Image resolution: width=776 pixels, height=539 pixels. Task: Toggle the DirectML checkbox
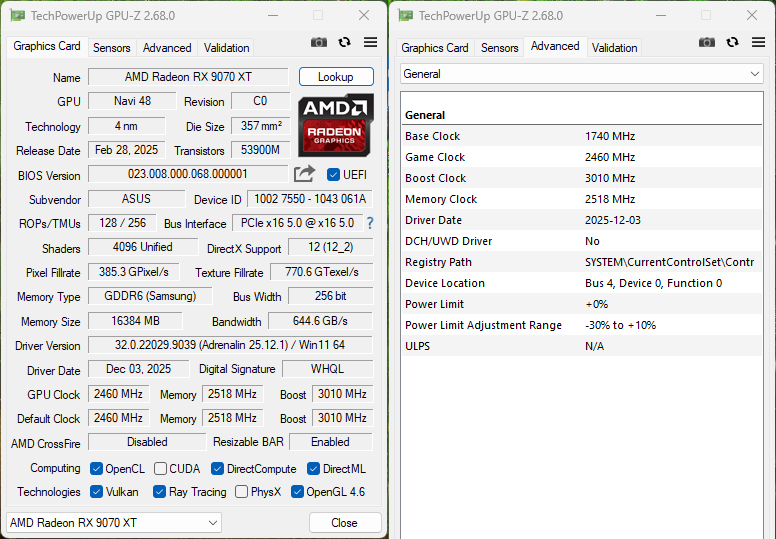coord(313,469)
